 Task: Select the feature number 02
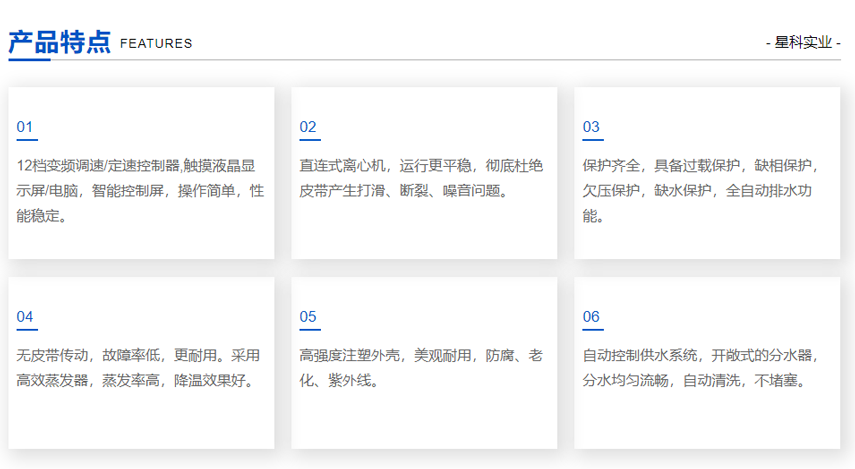pyautogui.click(x=308, y=127)
